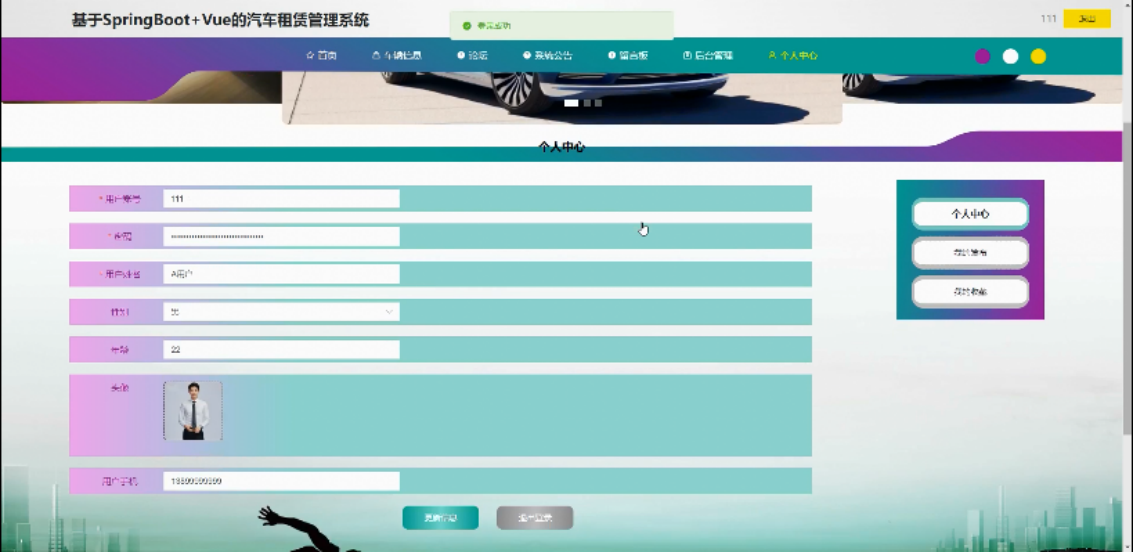Select 个人中心 in the right side panel
This screenshot has width=1134, height=553.
point(971,214)
